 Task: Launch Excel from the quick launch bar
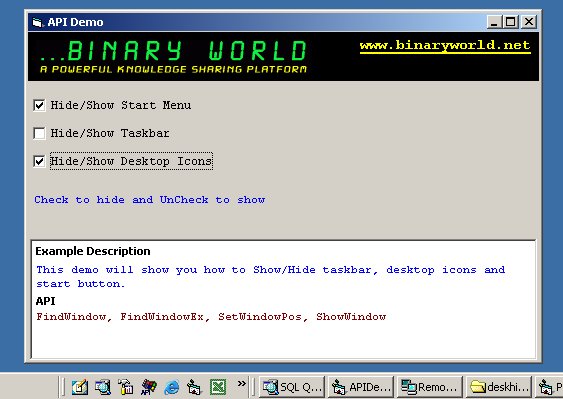[x=218, y=387]
